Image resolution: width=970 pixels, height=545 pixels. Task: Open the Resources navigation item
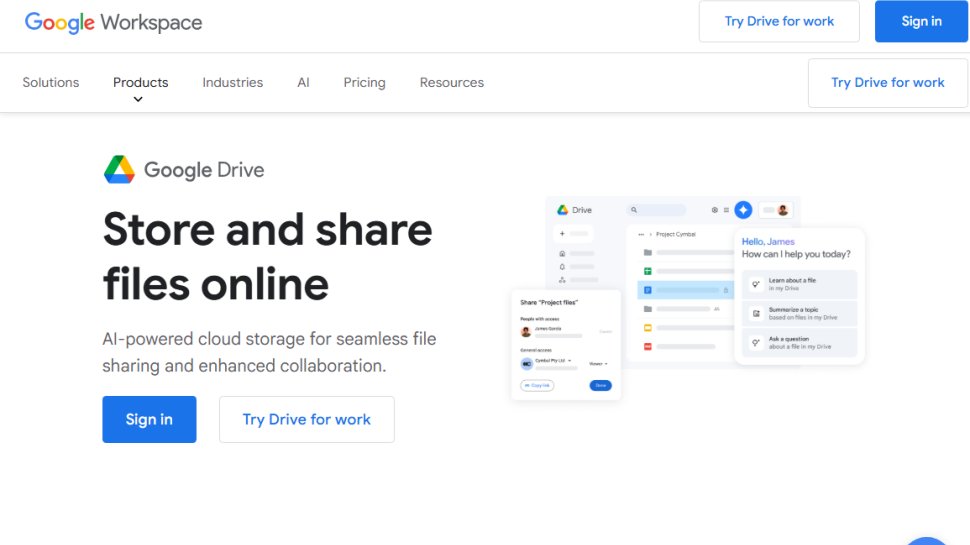(452, 82)
